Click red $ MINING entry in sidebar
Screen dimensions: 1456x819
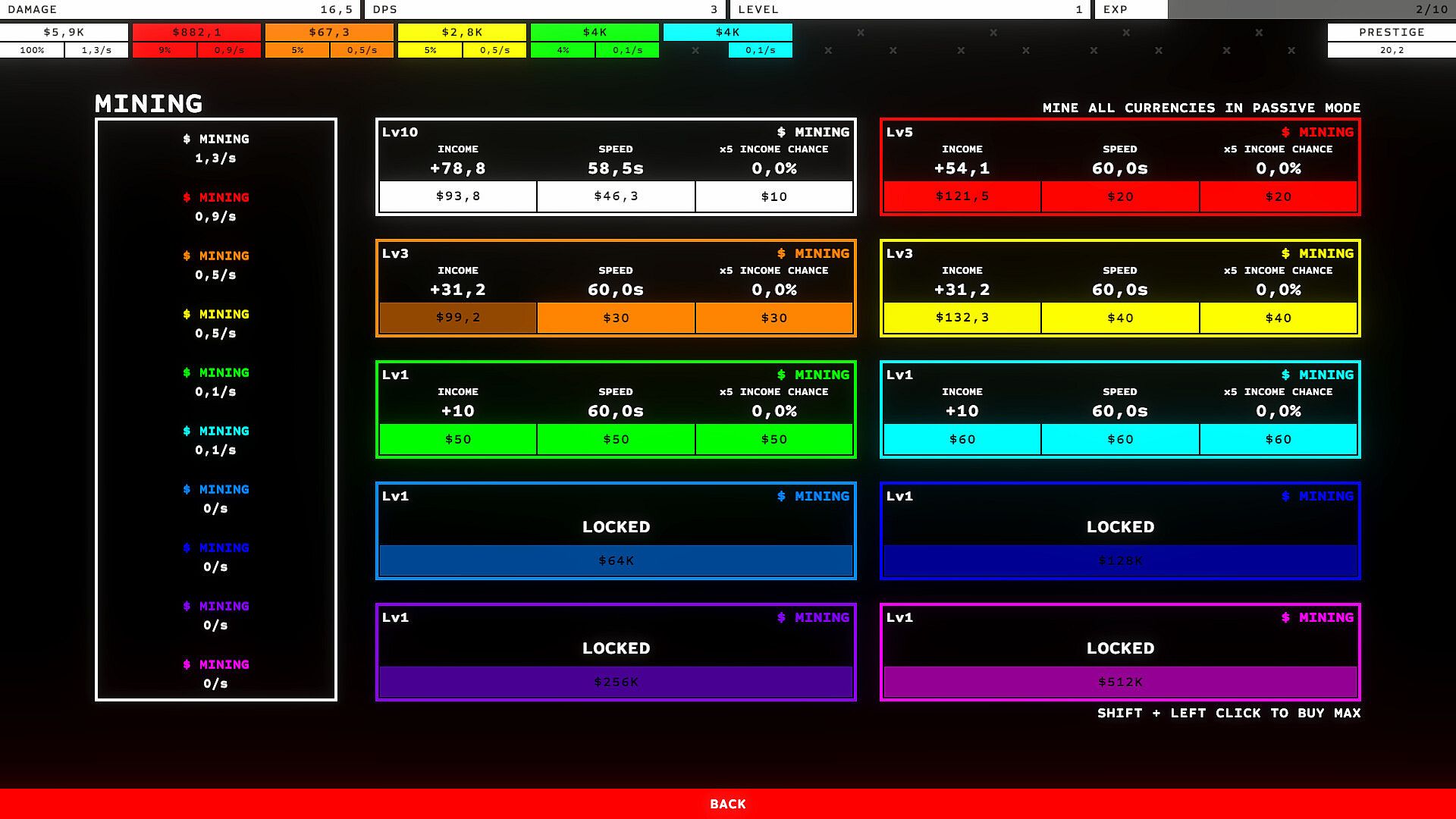(x=215, y=206)
